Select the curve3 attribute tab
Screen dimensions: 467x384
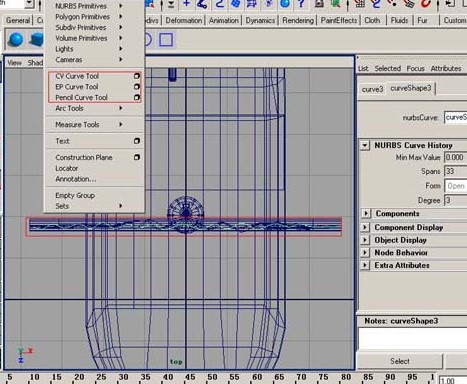pos(372,89)
